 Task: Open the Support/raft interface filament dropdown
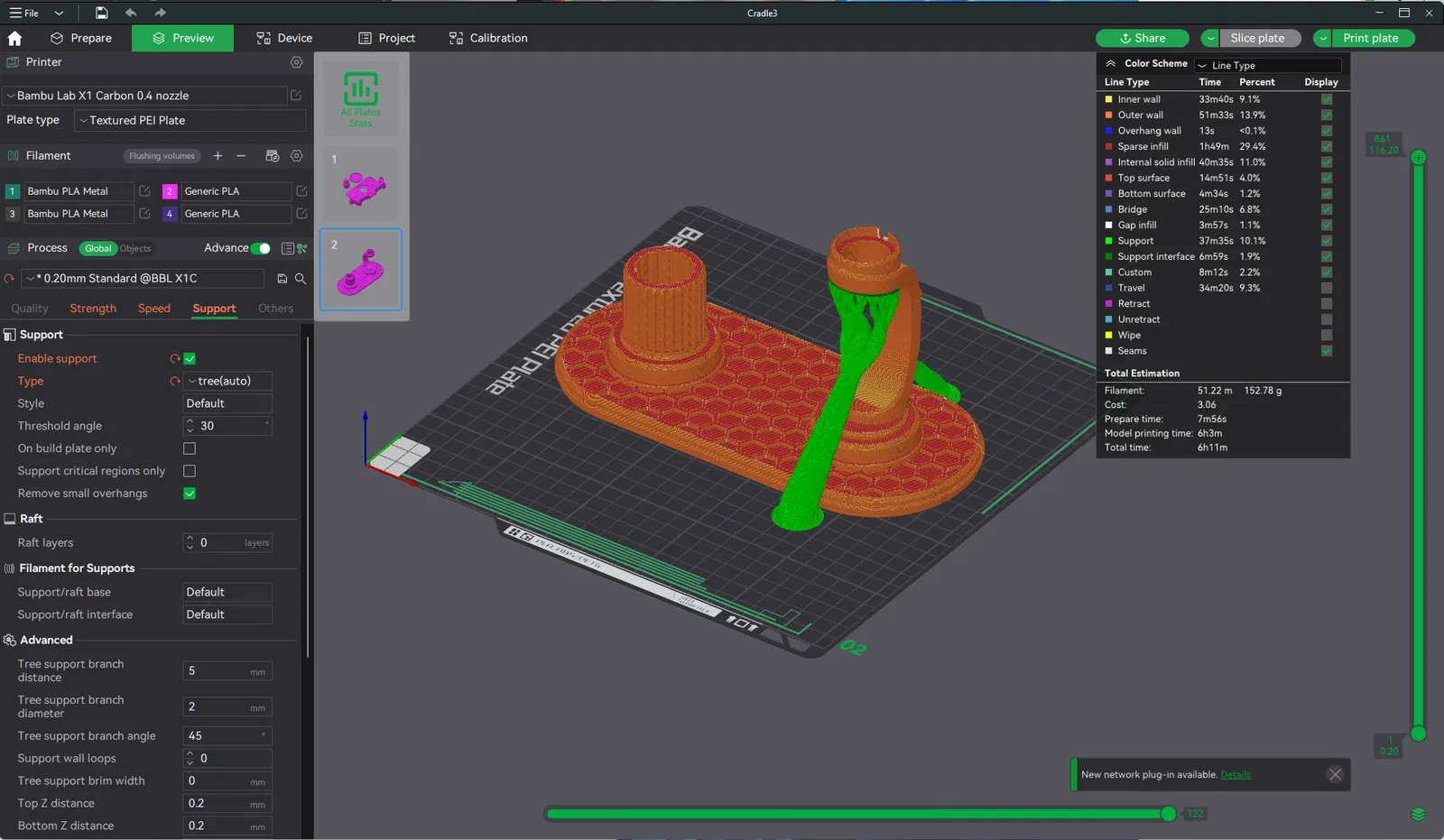point(228,615)
